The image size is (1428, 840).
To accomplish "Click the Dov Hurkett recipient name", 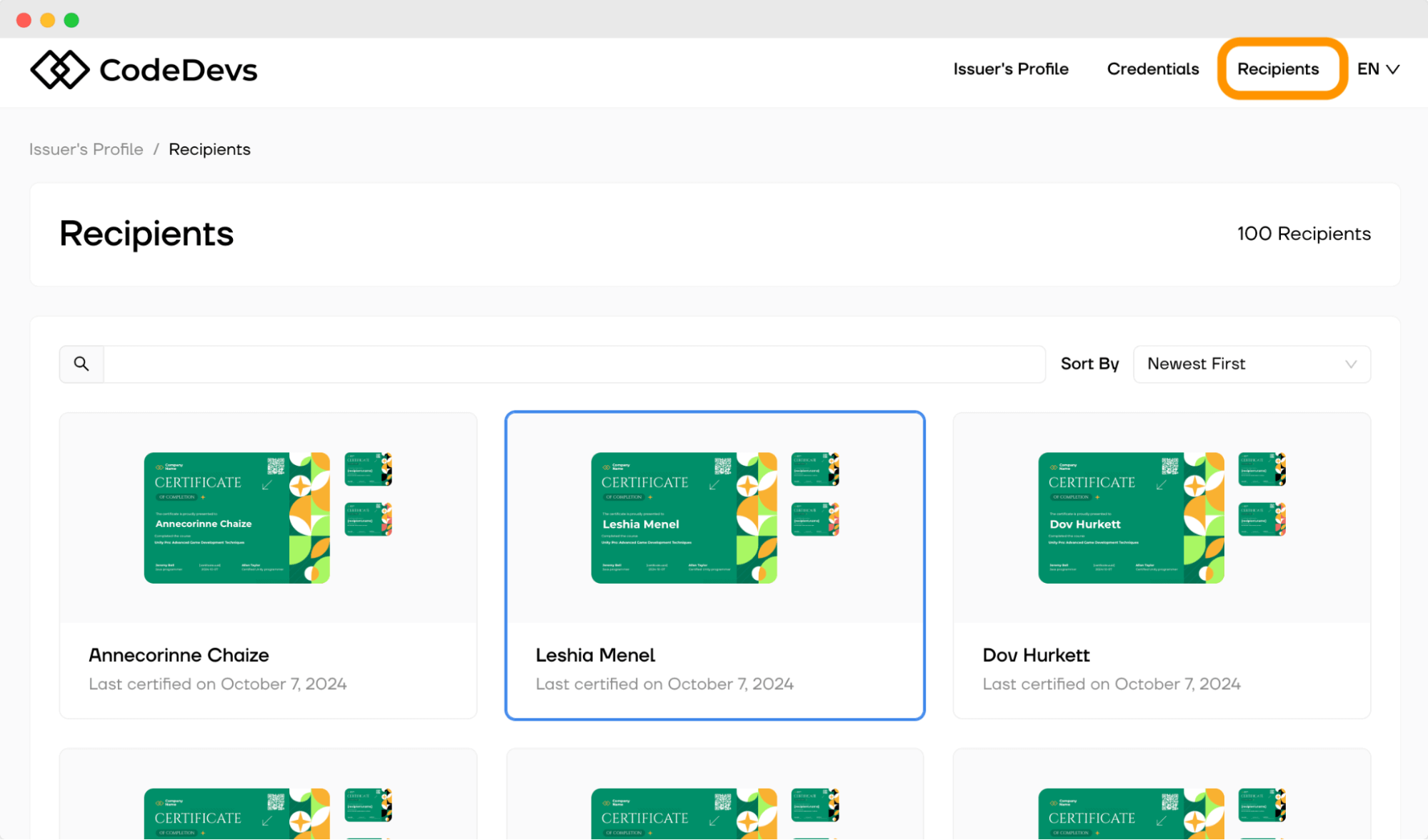I will tap(1036, 655).
